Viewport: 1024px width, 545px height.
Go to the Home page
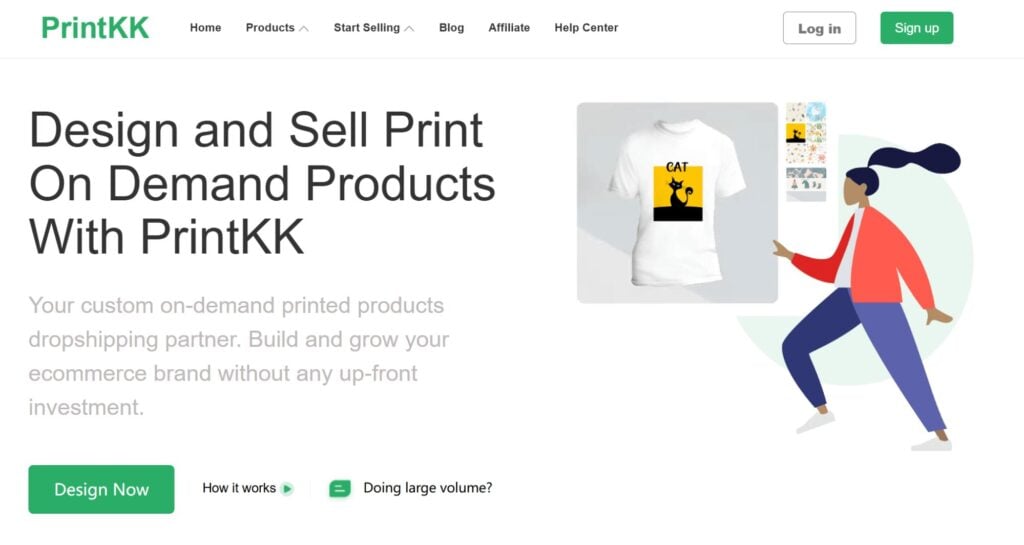pyautogui.click(x=205, y=28)
